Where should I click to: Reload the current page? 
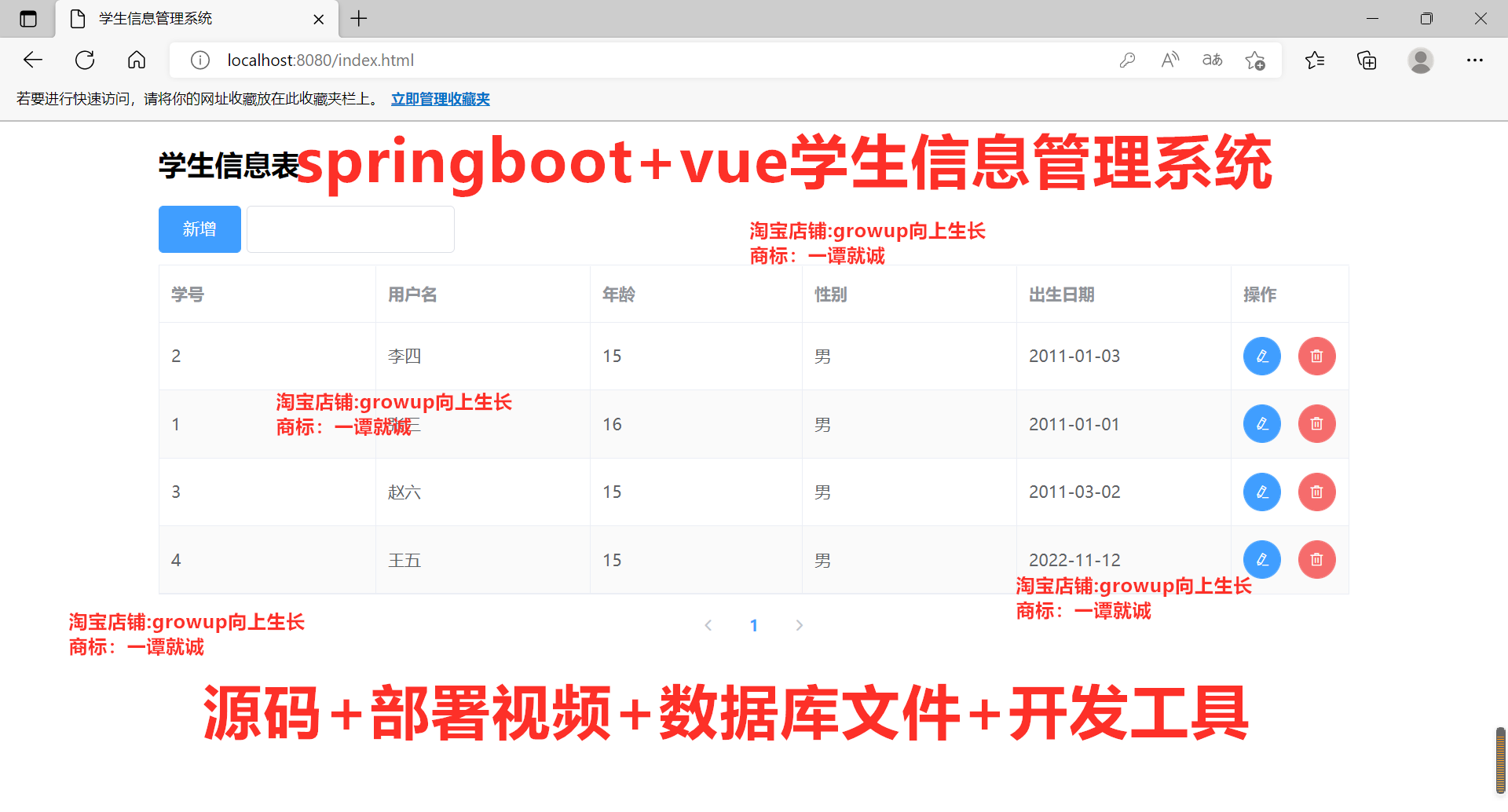tap(85, 60)
